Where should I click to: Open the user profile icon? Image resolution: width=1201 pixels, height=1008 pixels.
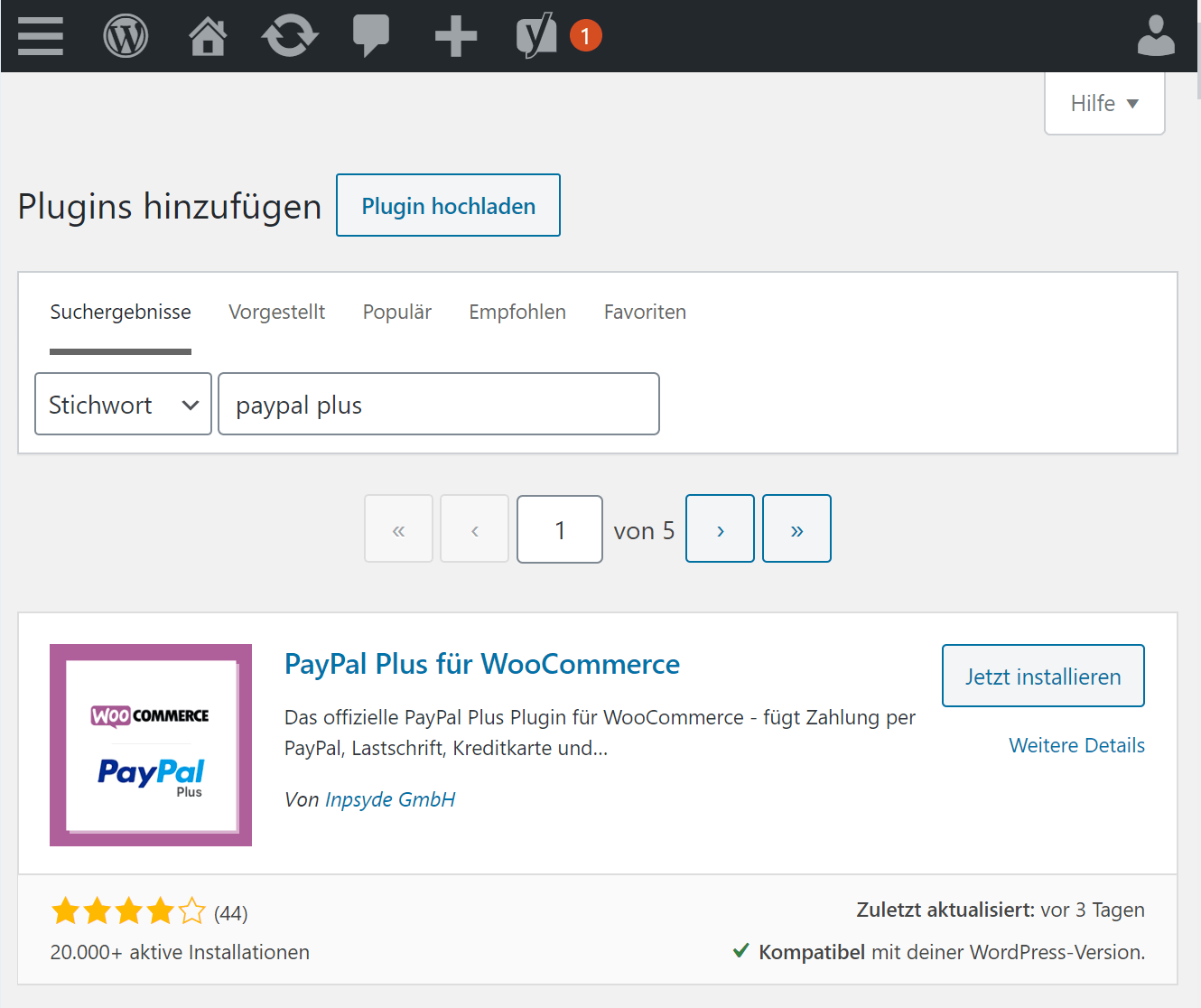click(x=1156, y=36)
